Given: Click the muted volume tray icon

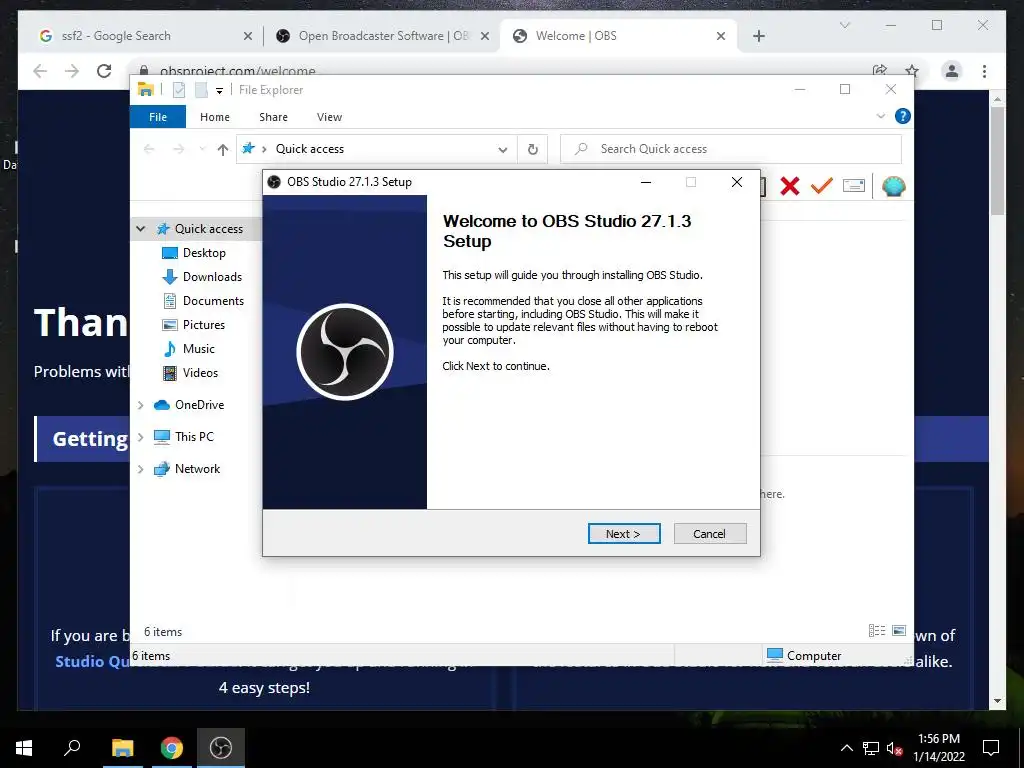Looking at the screenshot, I should 894,748.
